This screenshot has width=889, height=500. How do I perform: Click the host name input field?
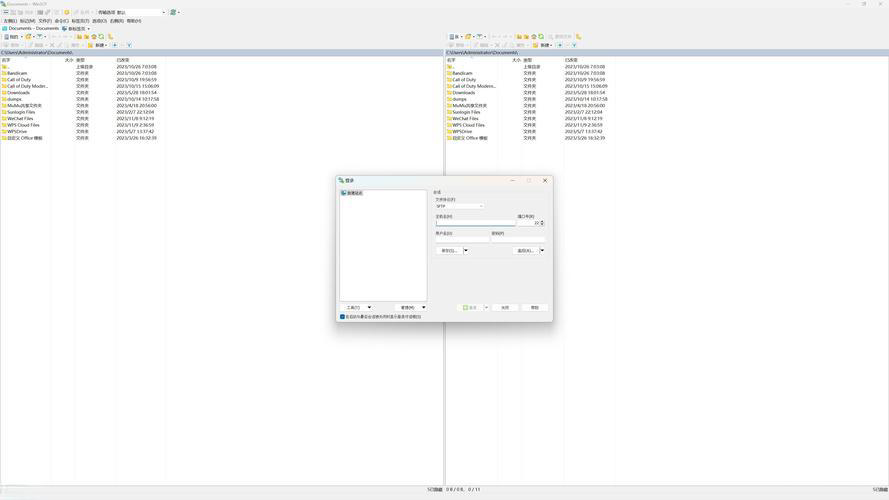point(474,223)
